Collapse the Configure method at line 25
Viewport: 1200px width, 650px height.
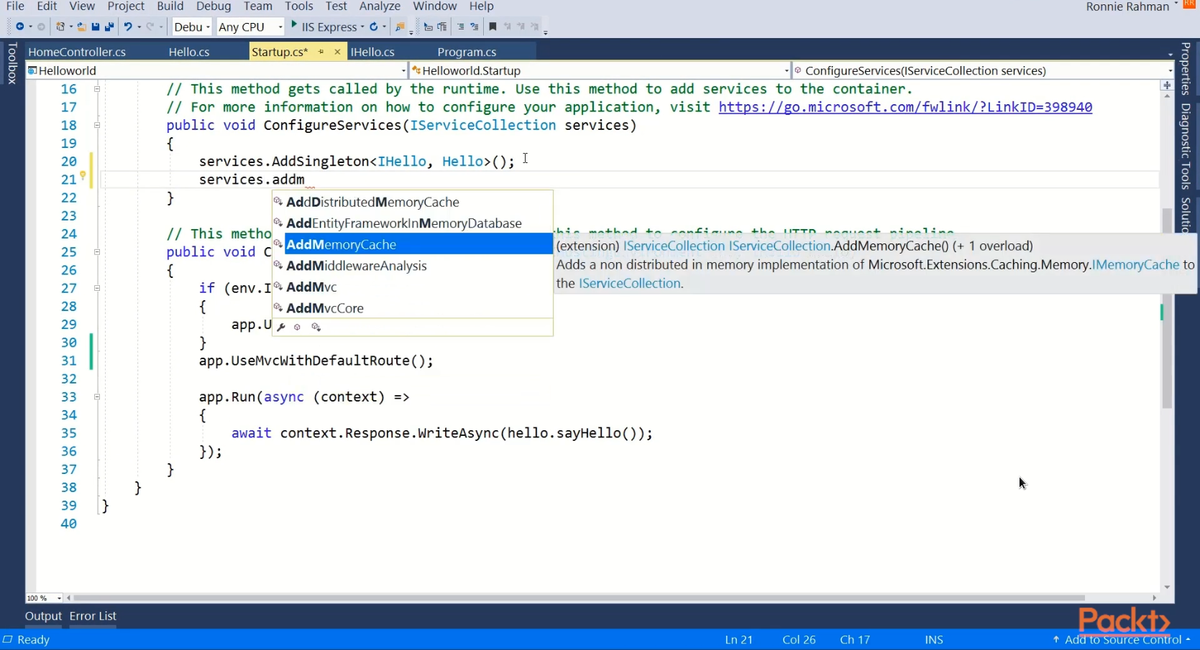click(x=97, y=252)
